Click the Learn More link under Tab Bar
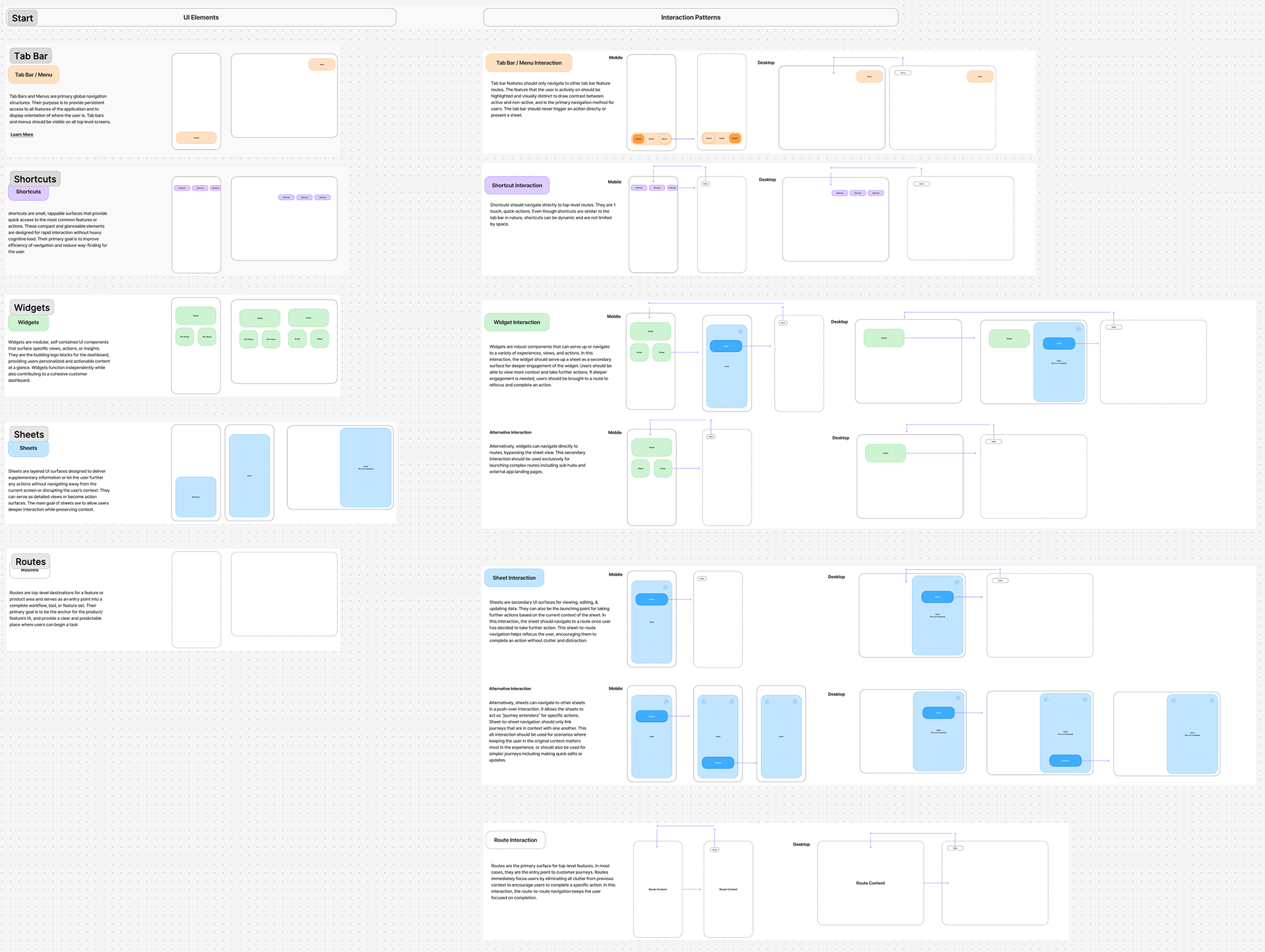 22,134
